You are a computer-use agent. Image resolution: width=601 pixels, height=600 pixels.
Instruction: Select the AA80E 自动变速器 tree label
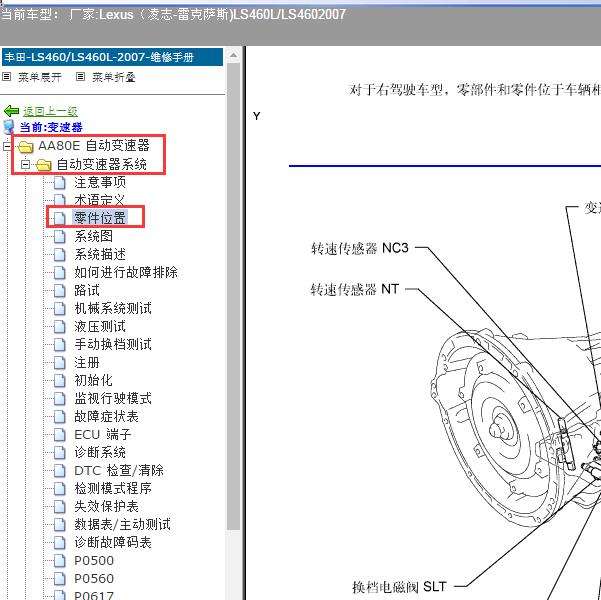point(94,146)
